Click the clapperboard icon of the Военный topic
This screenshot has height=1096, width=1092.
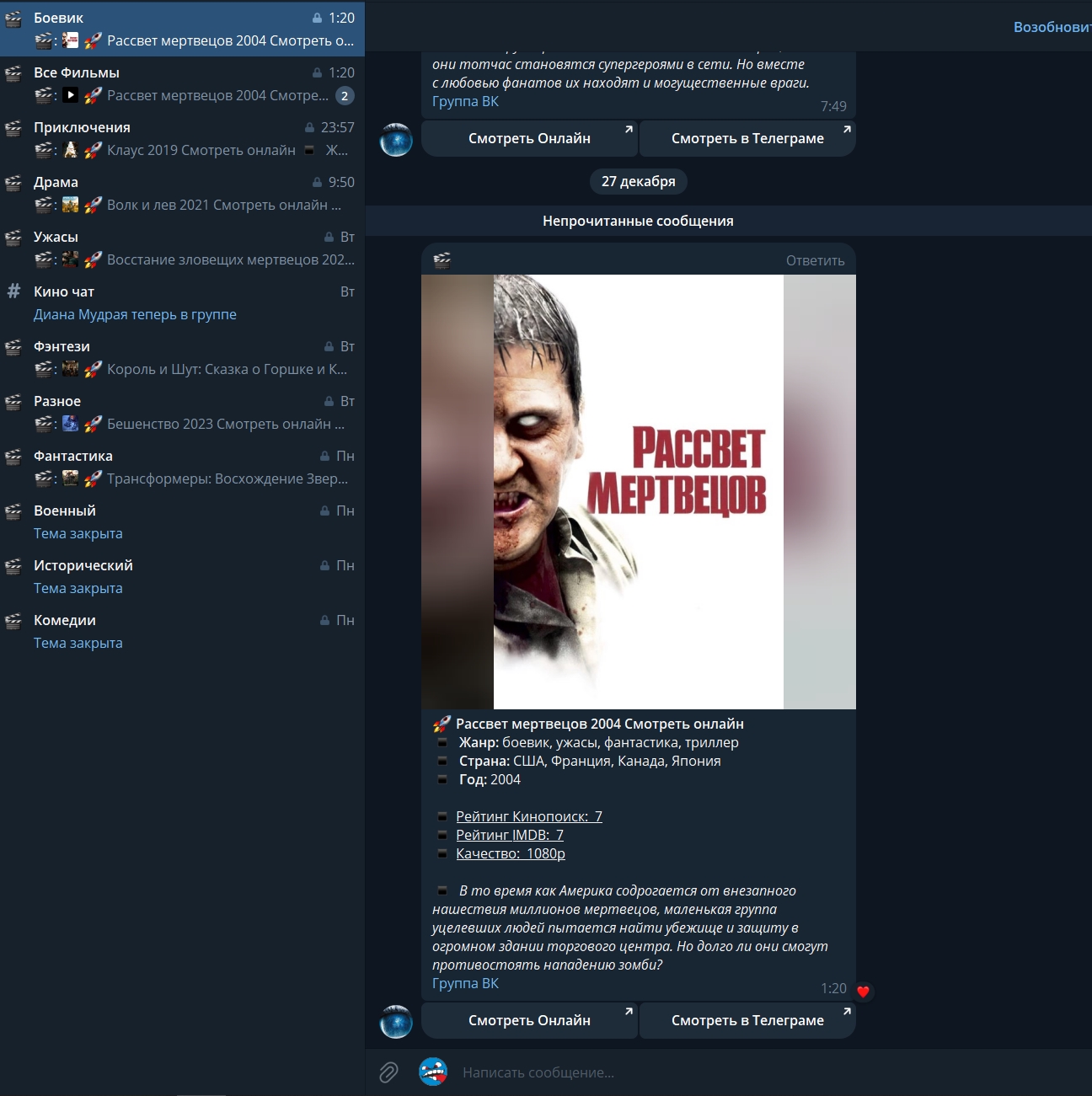point(13,511)
